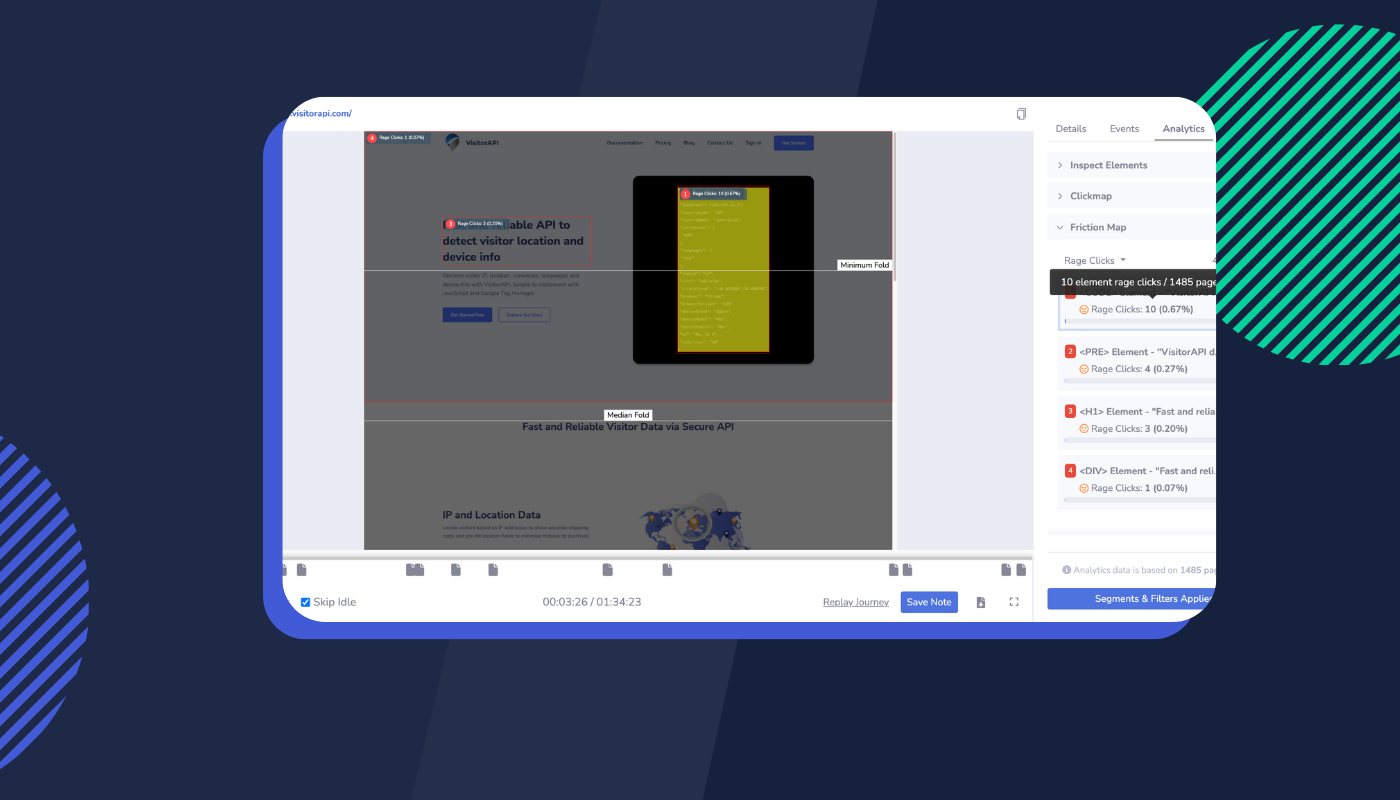Copy the page URL with the clipboard icon
1400x800 pixels.
[x=1021, y=114]
